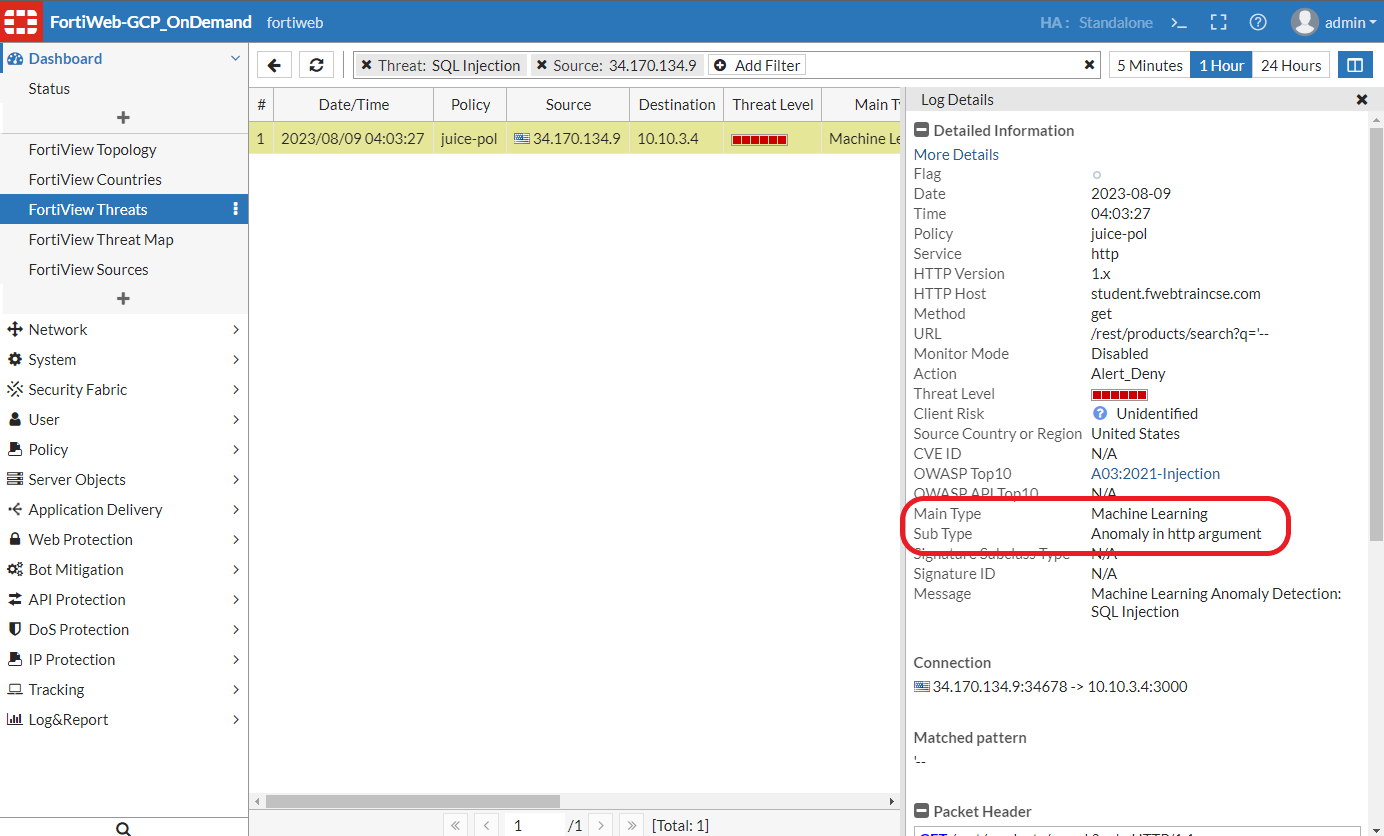Set time range to 1 Hour
The width and height of the screenshot is (1384, 836).
coord(1221,65)
